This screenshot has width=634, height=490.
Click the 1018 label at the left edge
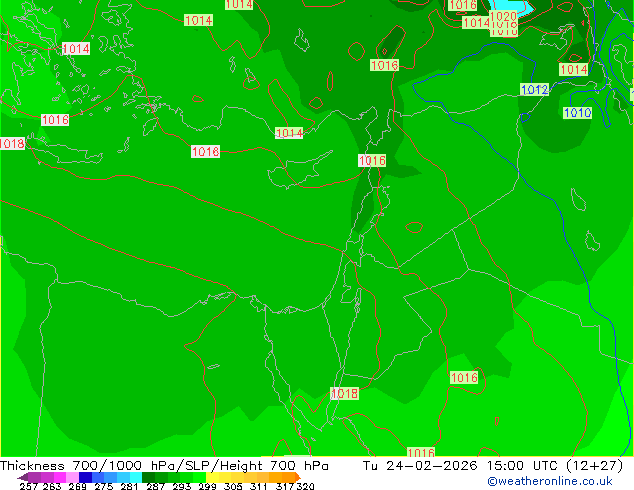tap(12, 144)
